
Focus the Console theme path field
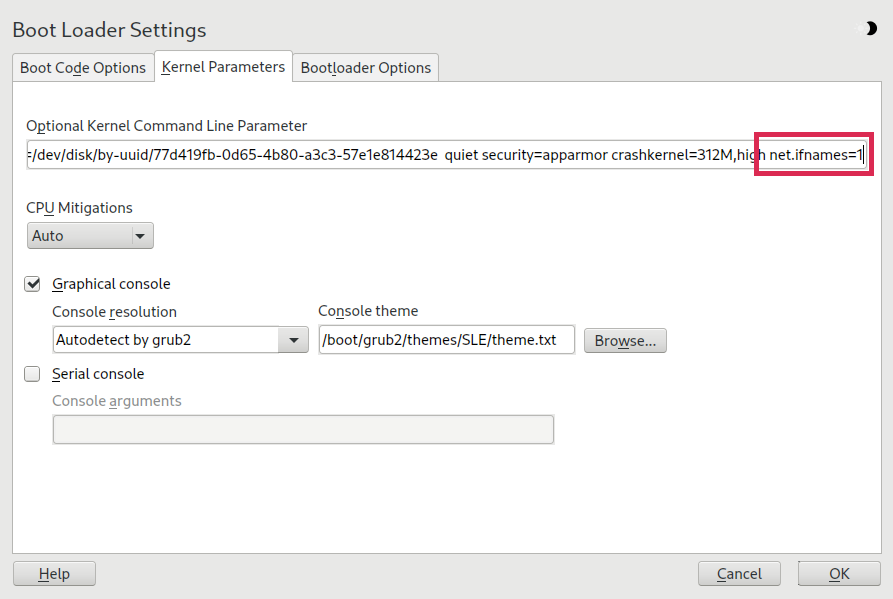pos(446,340)
